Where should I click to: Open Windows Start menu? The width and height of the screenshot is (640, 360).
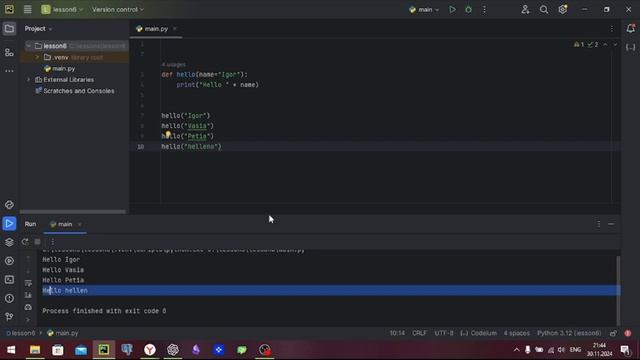[11, 350]
